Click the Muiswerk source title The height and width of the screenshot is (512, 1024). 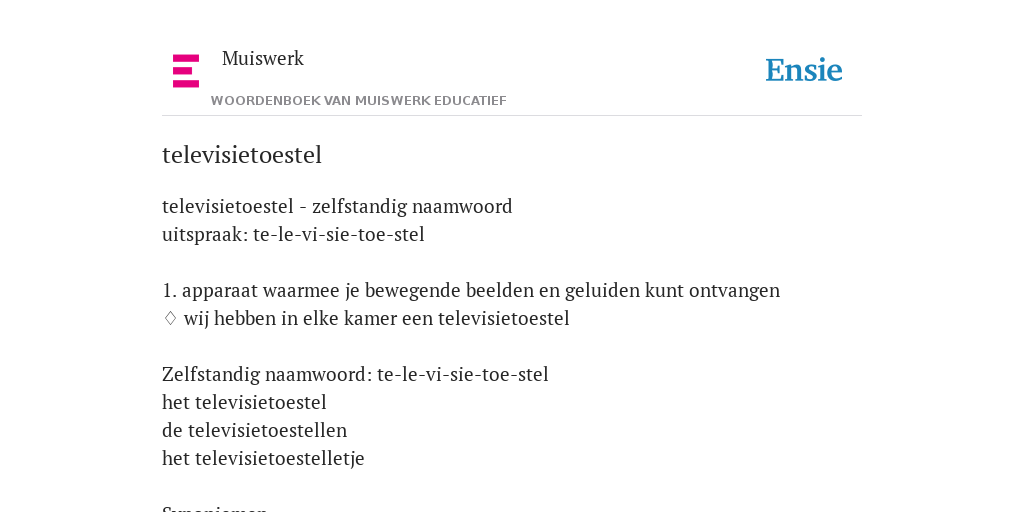point(263,58)
